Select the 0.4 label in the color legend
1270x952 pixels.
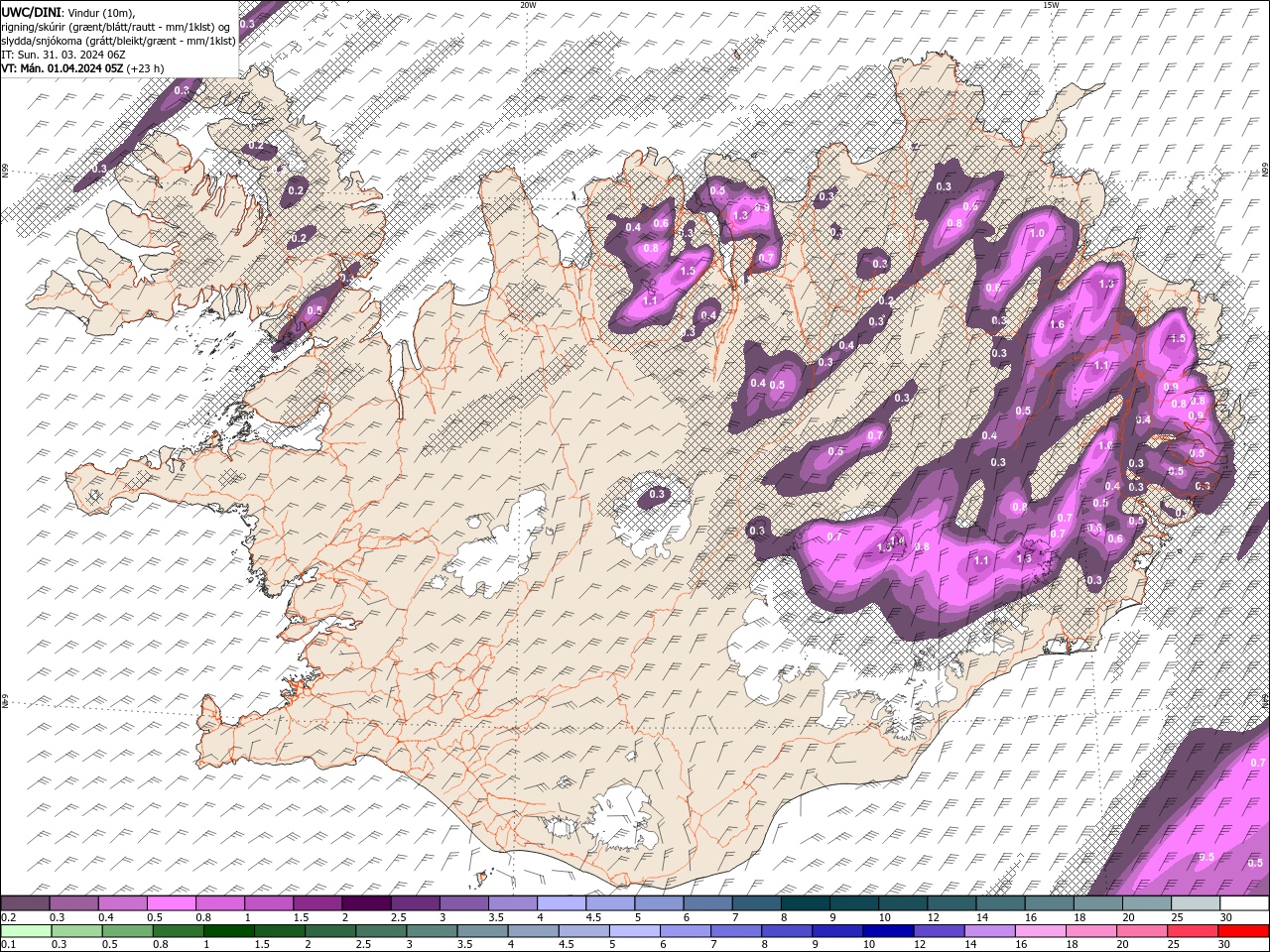(x=104, y=916)
